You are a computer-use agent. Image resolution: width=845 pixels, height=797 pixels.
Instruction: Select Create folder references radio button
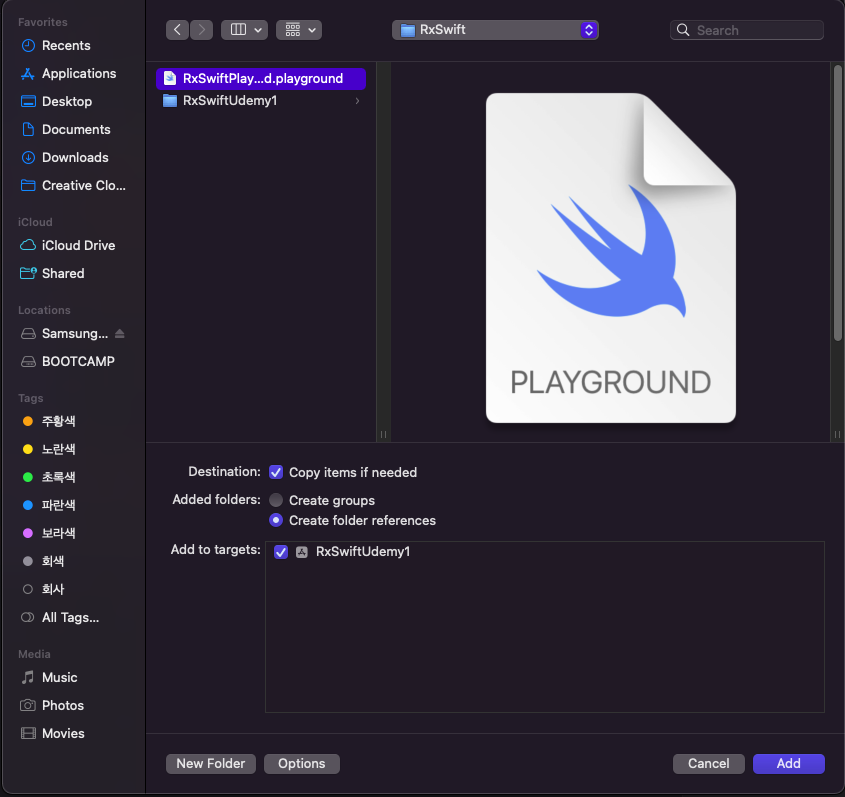pos(276,521)
